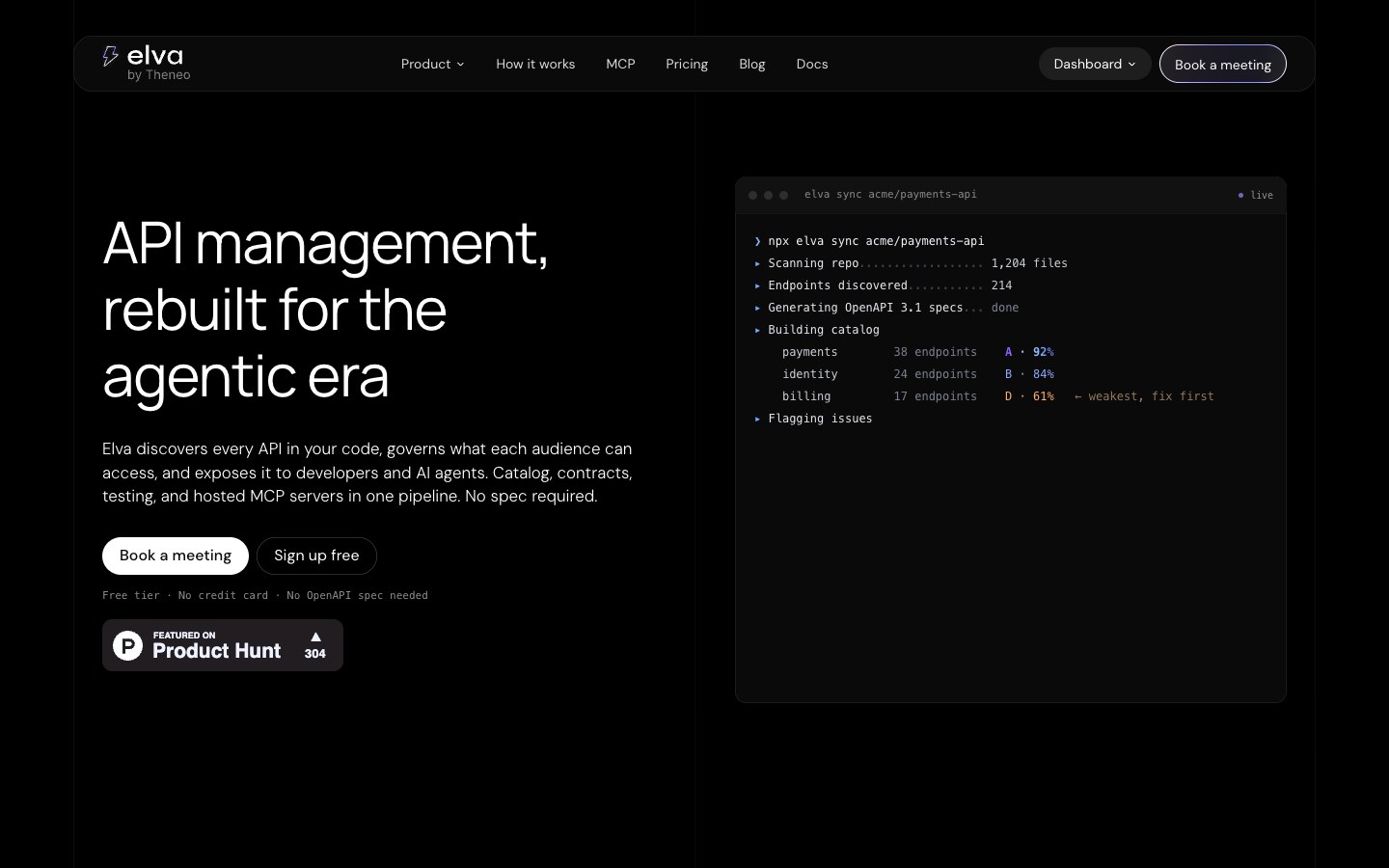Click the elva lightning bolt logo icon

click(111, 56)
